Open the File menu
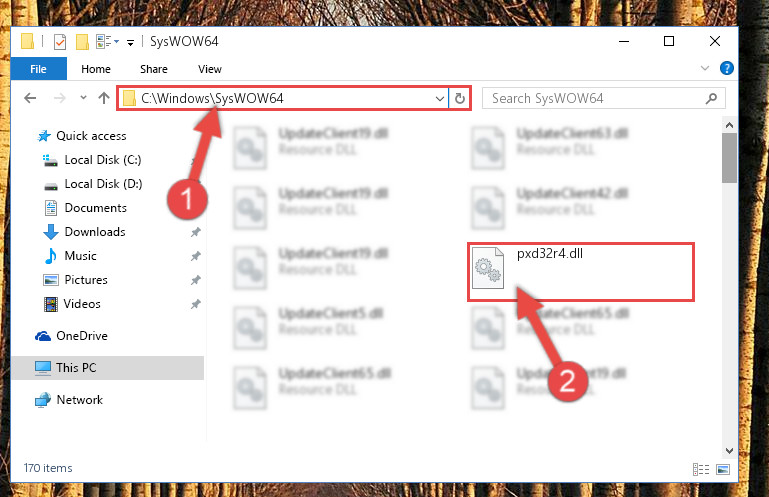The image size is (769, 497). tap(38, 69)
